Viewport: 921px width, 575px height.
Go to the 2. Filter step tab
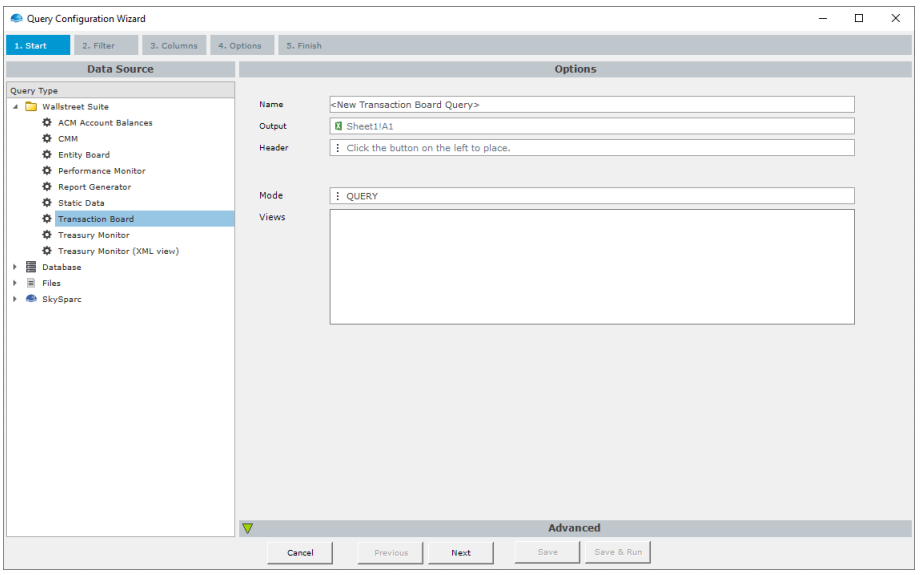tap(106, 45)
